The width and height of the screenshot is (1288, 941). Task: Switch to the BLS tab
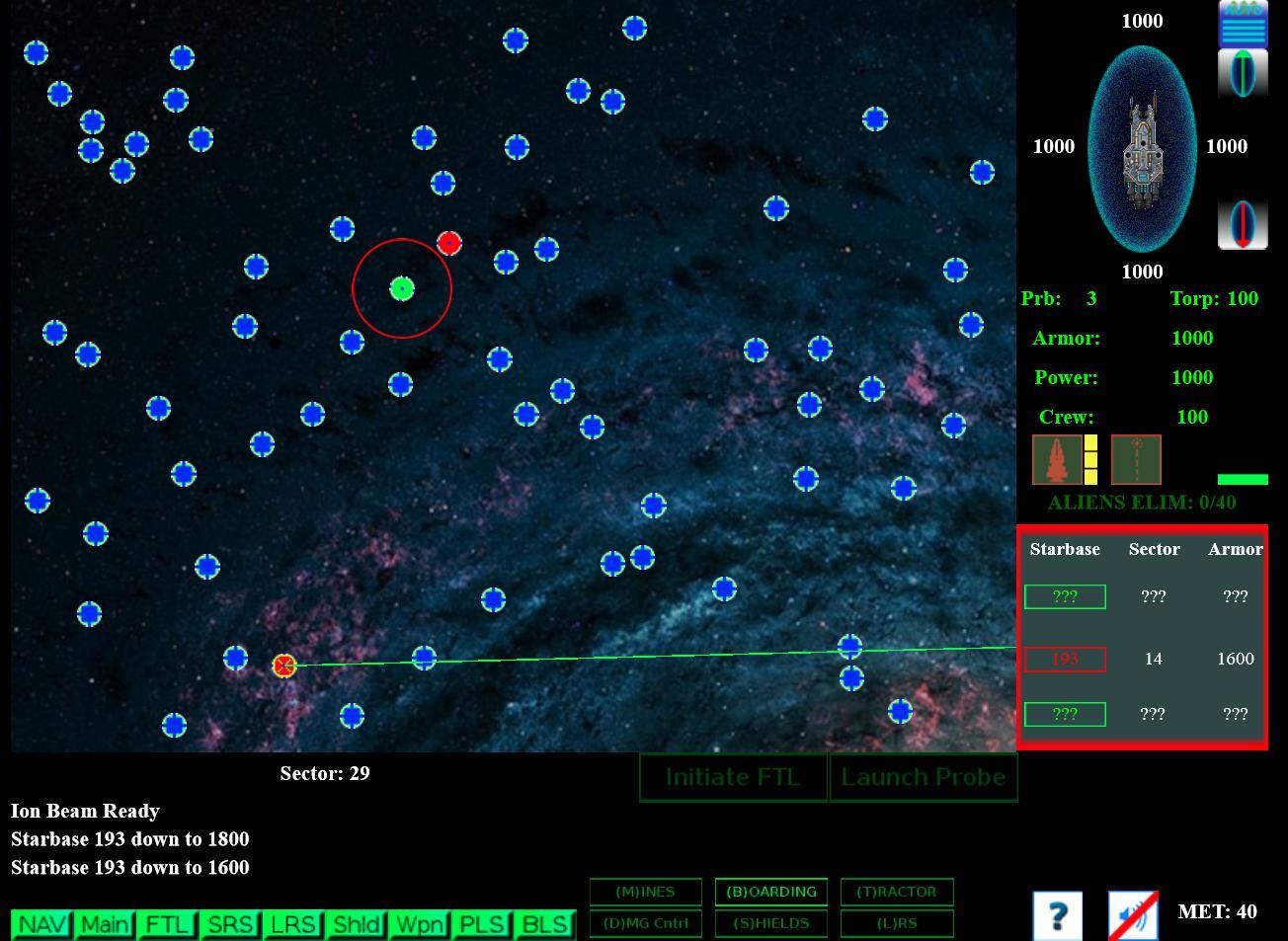[x=545, y=924]
